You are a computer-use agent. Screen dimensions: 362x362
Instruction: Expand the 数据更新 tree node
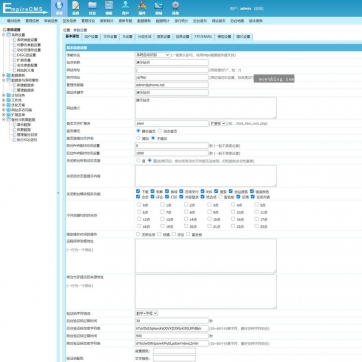coord(4,75)
